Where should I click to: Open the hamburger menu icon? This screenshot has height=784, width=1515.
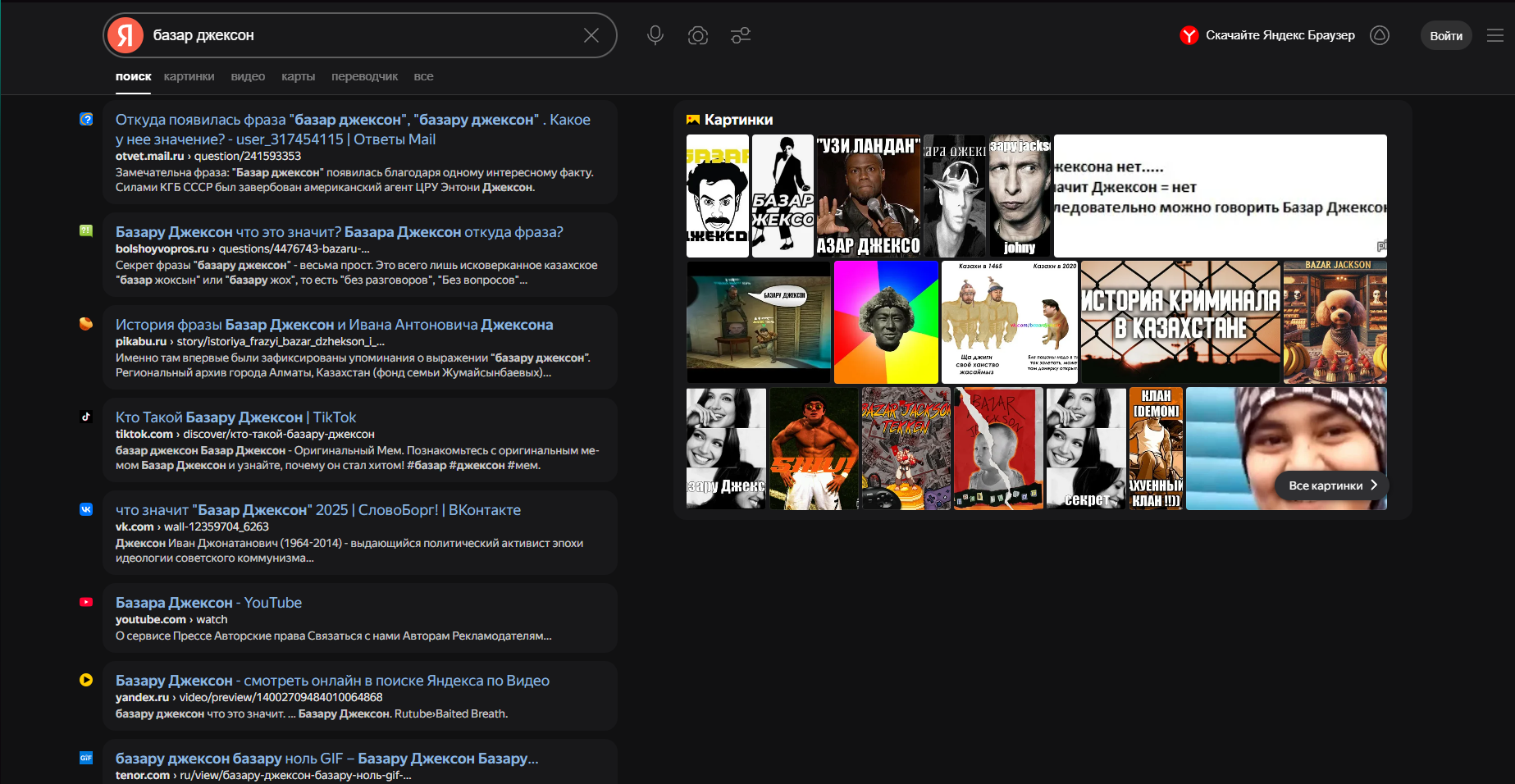1494,35
